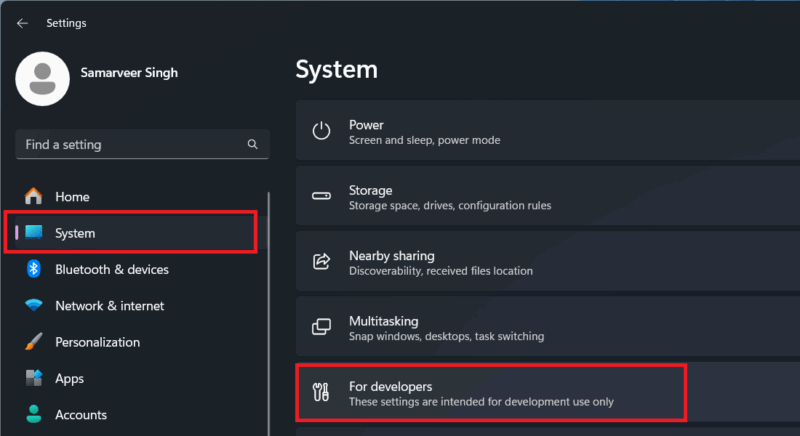Click 'Discoverability, received files location' text
This screenshot has width=800, height=436.
(441, 271)
